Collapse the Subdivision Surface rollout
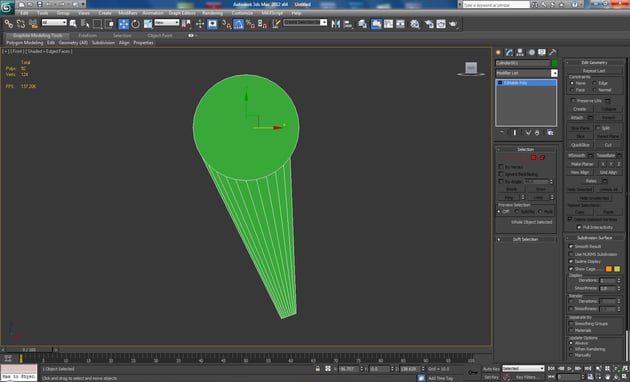 point(594,238)
